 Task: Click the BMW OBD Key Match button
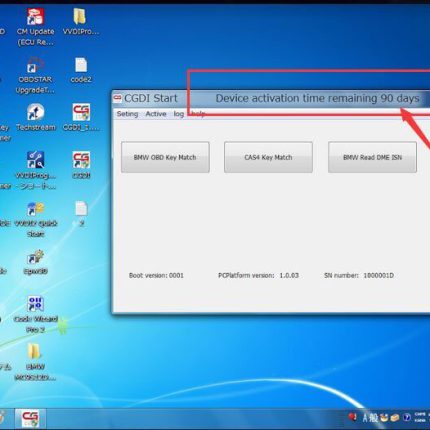[165, 157]
